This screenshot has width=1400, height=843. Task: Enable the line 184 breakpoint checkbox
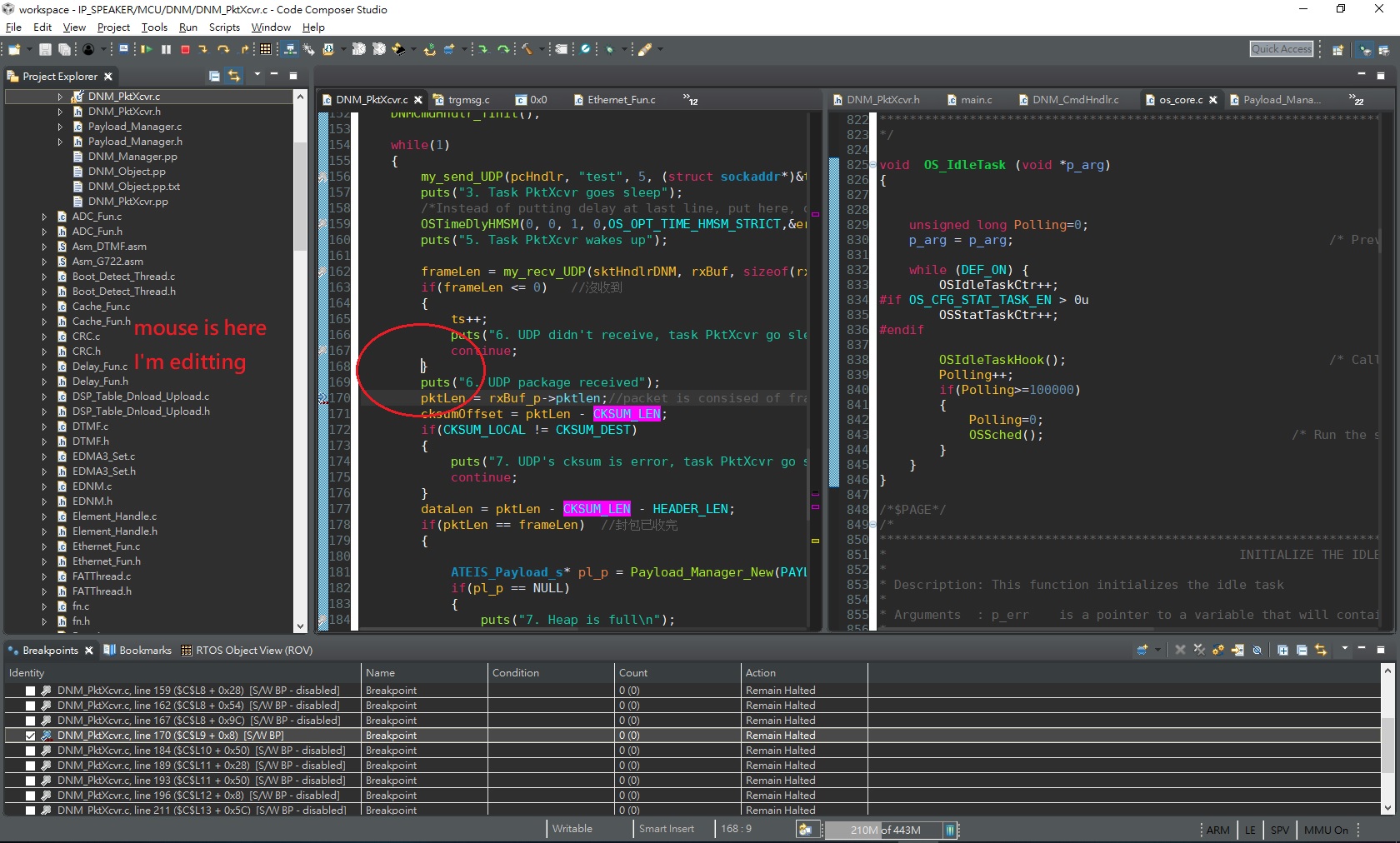tap(30, 751)
